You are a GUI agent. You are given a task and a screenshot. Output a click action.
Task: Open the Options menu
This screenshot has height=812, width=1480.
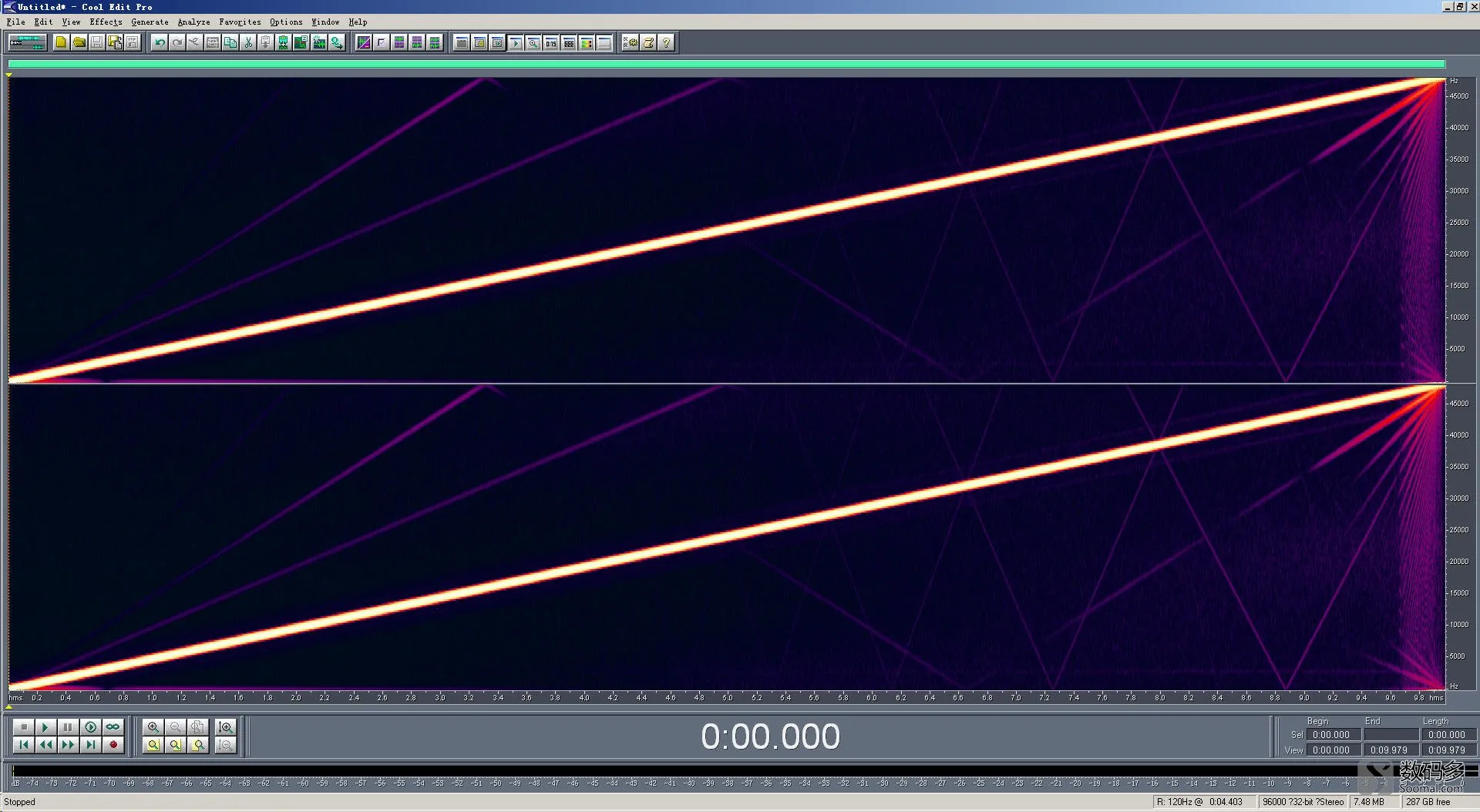(286, 22)
